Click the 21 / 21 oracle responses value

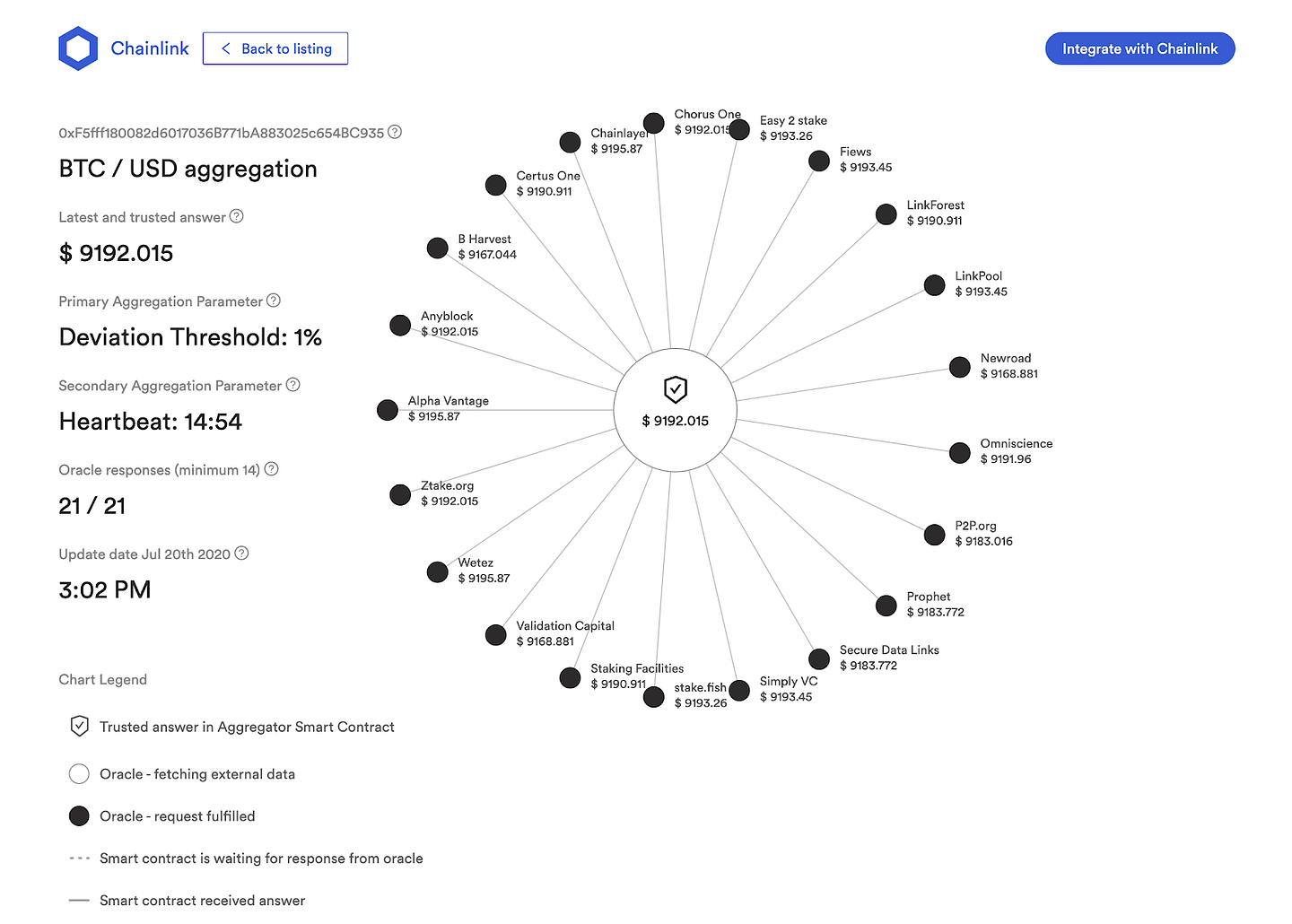pyautogui.click(x=92, y=506)
